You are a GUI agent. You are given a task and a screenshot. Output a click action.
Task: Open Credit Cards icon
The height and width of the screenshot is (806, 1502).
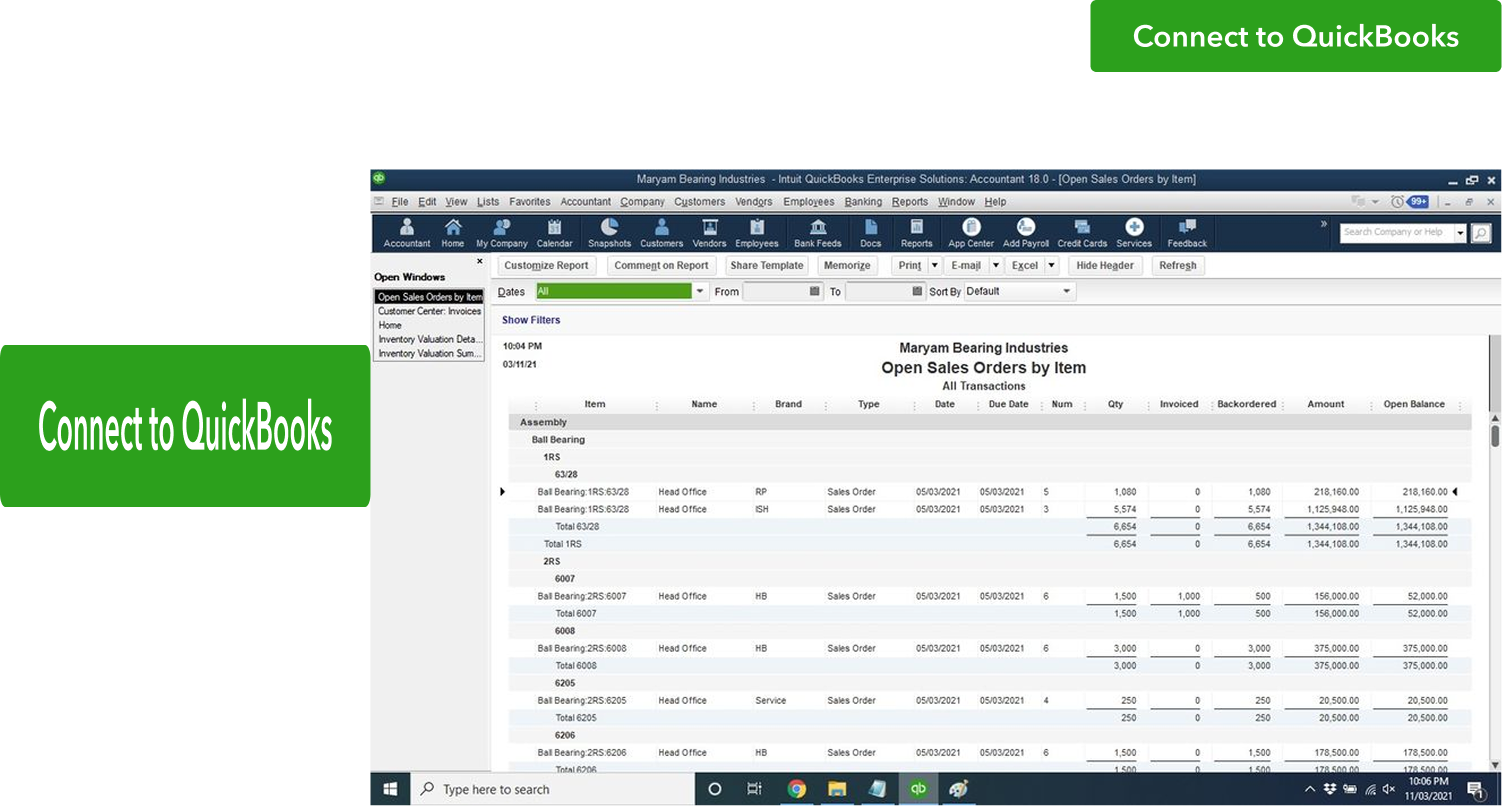click(x=1082, y=233)
